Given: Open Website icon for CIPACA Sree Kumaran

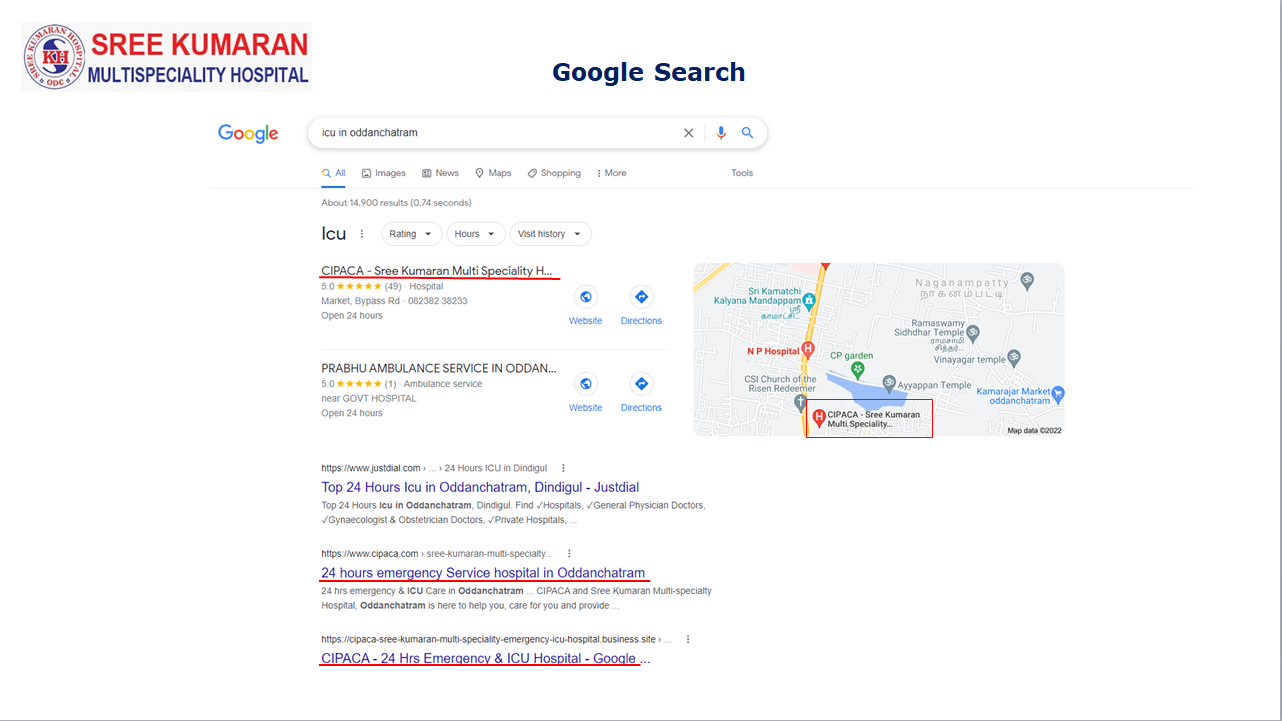Looking at the screenshot, I should (x=586, y=297).
